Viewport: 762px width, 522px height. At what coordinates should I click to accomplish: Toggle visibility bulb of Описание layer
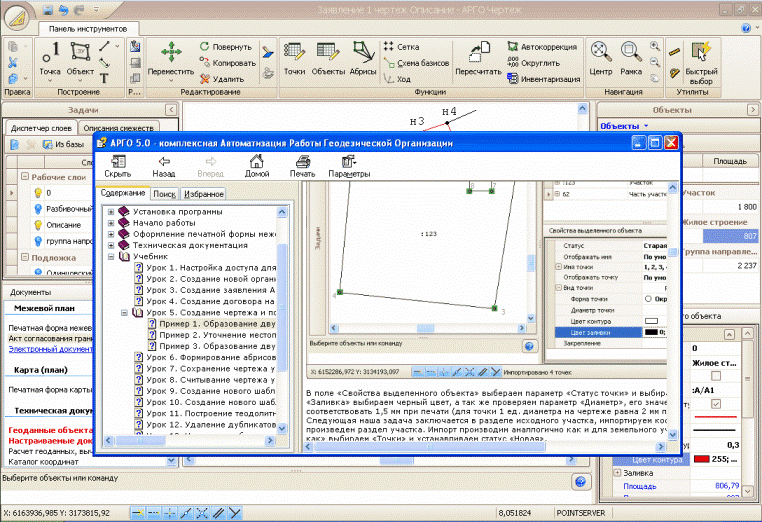tap(38, 225)
